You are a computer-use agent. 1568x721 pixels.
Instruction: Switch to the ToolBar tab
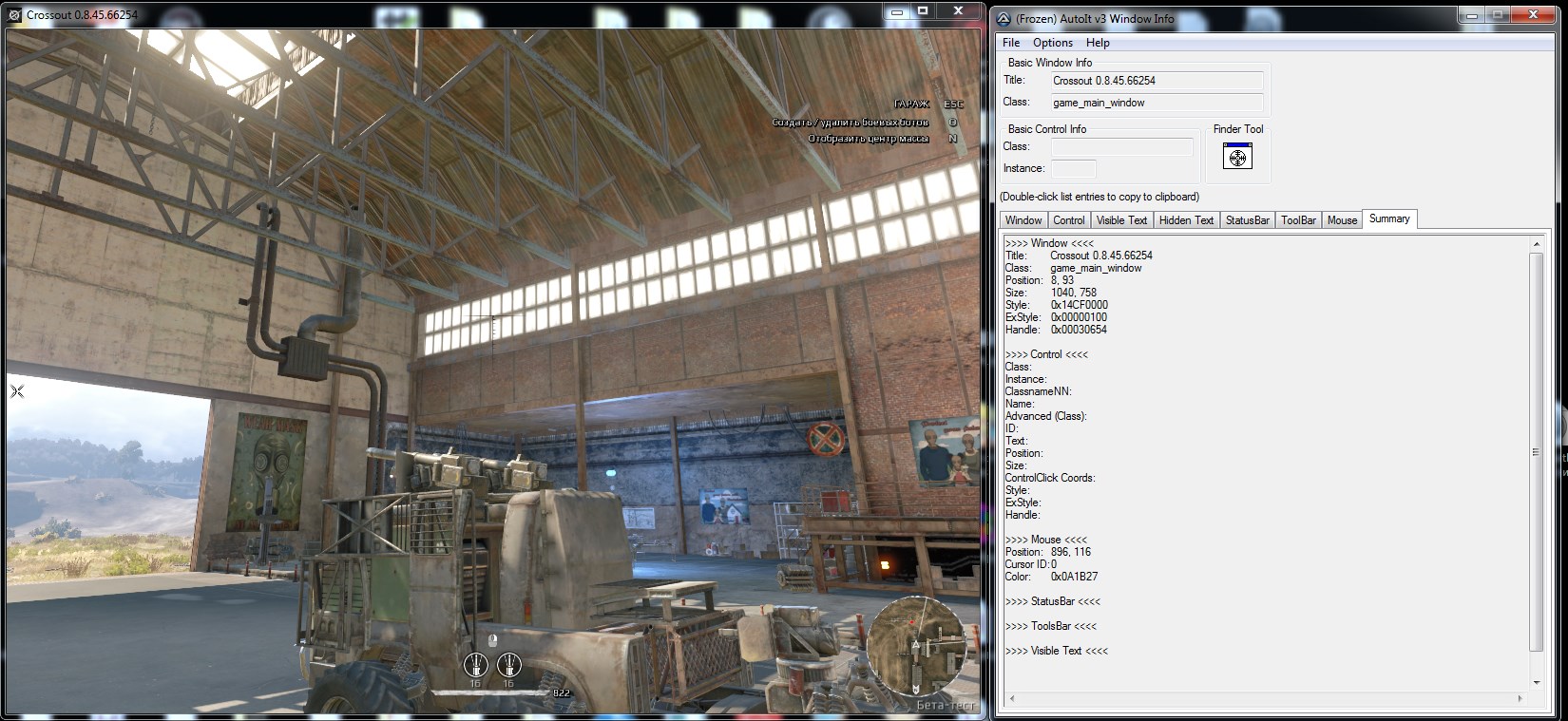1298,219
